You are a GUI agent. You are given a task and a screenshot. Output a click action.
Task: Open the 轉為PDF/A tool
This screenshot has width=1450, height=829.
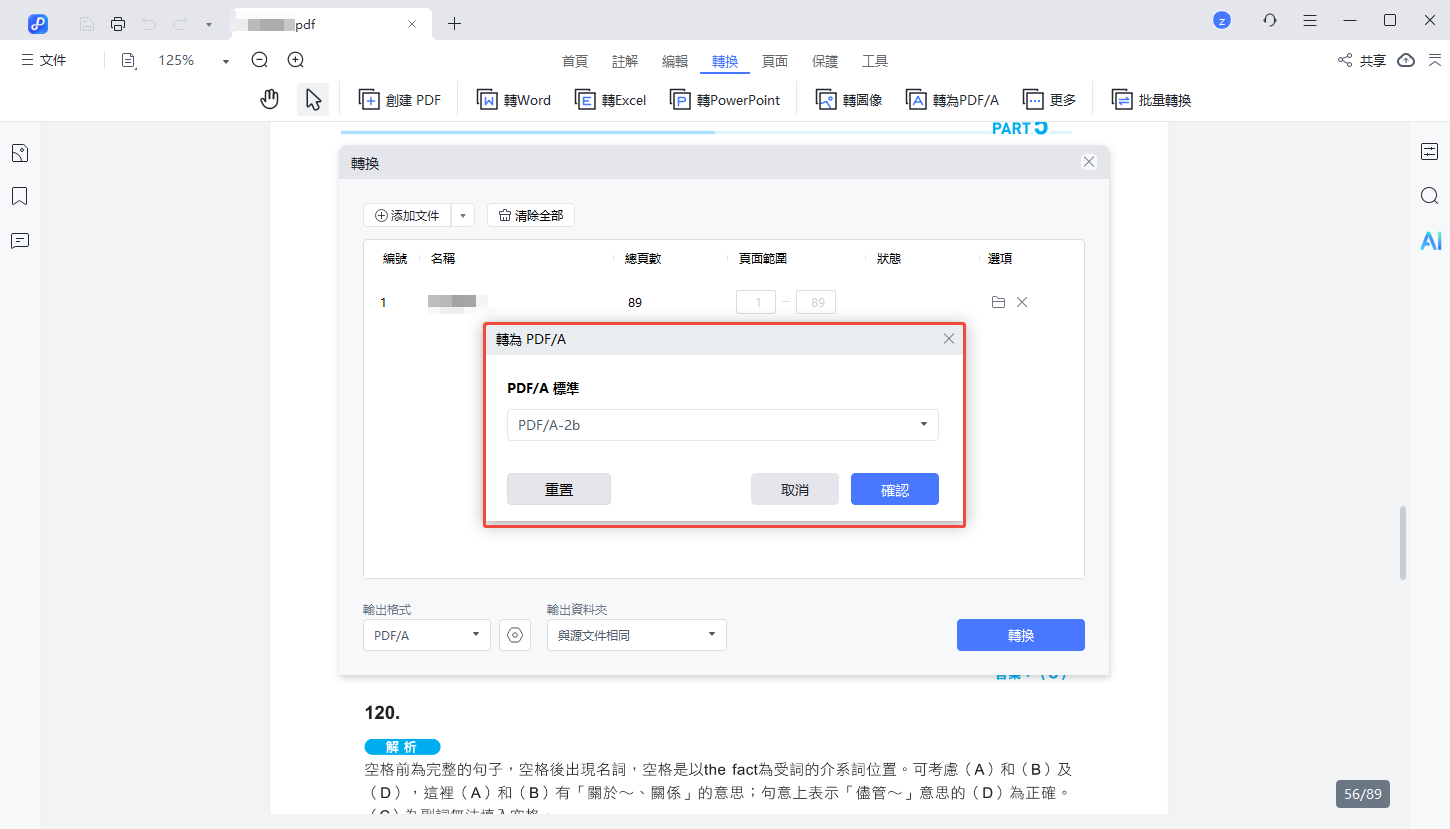[x=951, y=99]
